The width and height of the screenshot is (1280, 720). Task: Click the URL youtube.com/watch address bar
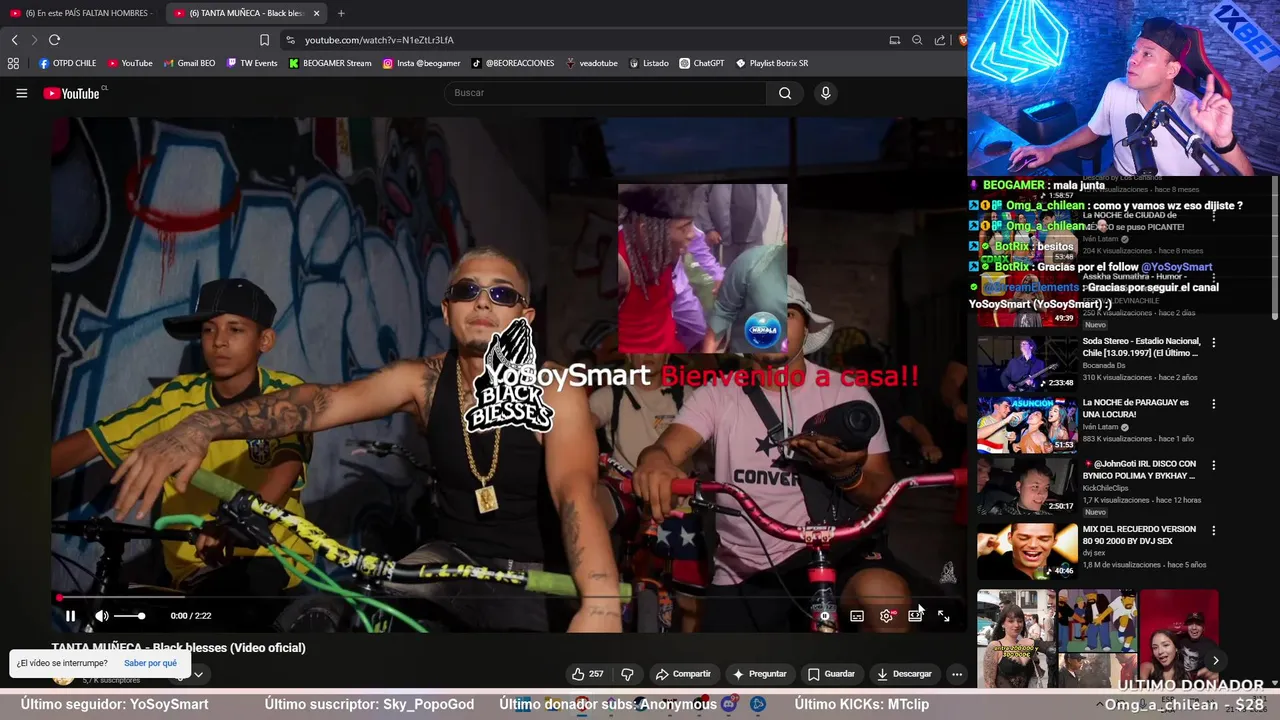coord(379,40)
